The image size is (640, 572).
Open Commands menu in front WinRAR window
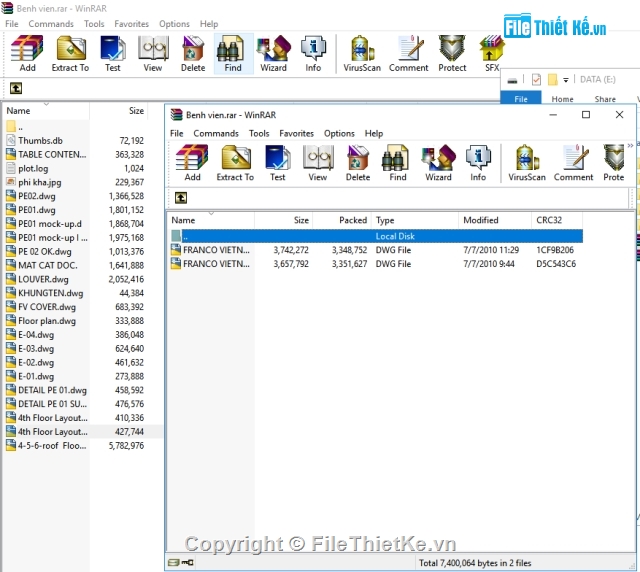coord(216,134)
